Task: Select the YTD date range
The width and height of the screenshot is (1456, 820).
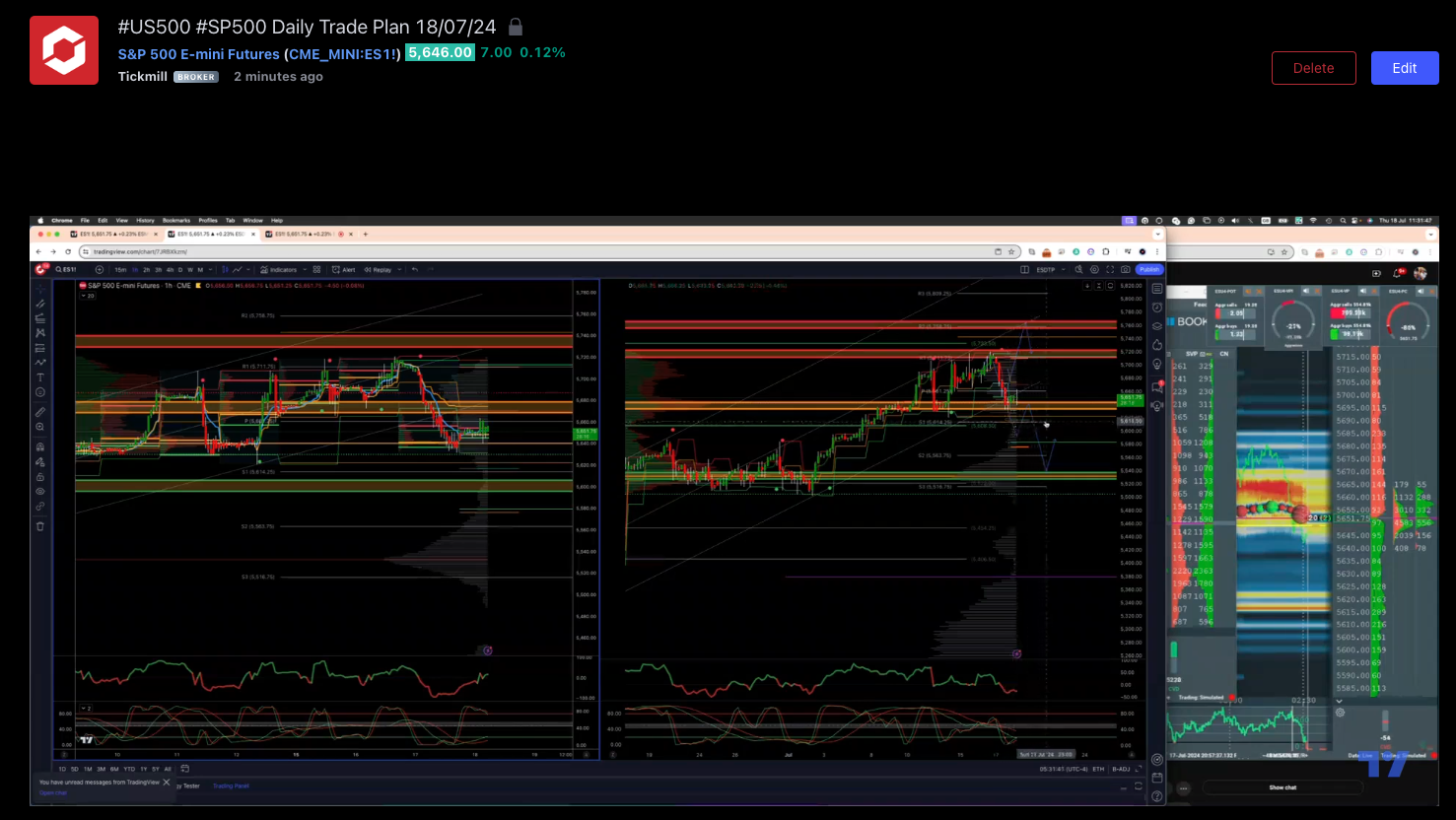Action: (129, 769)
